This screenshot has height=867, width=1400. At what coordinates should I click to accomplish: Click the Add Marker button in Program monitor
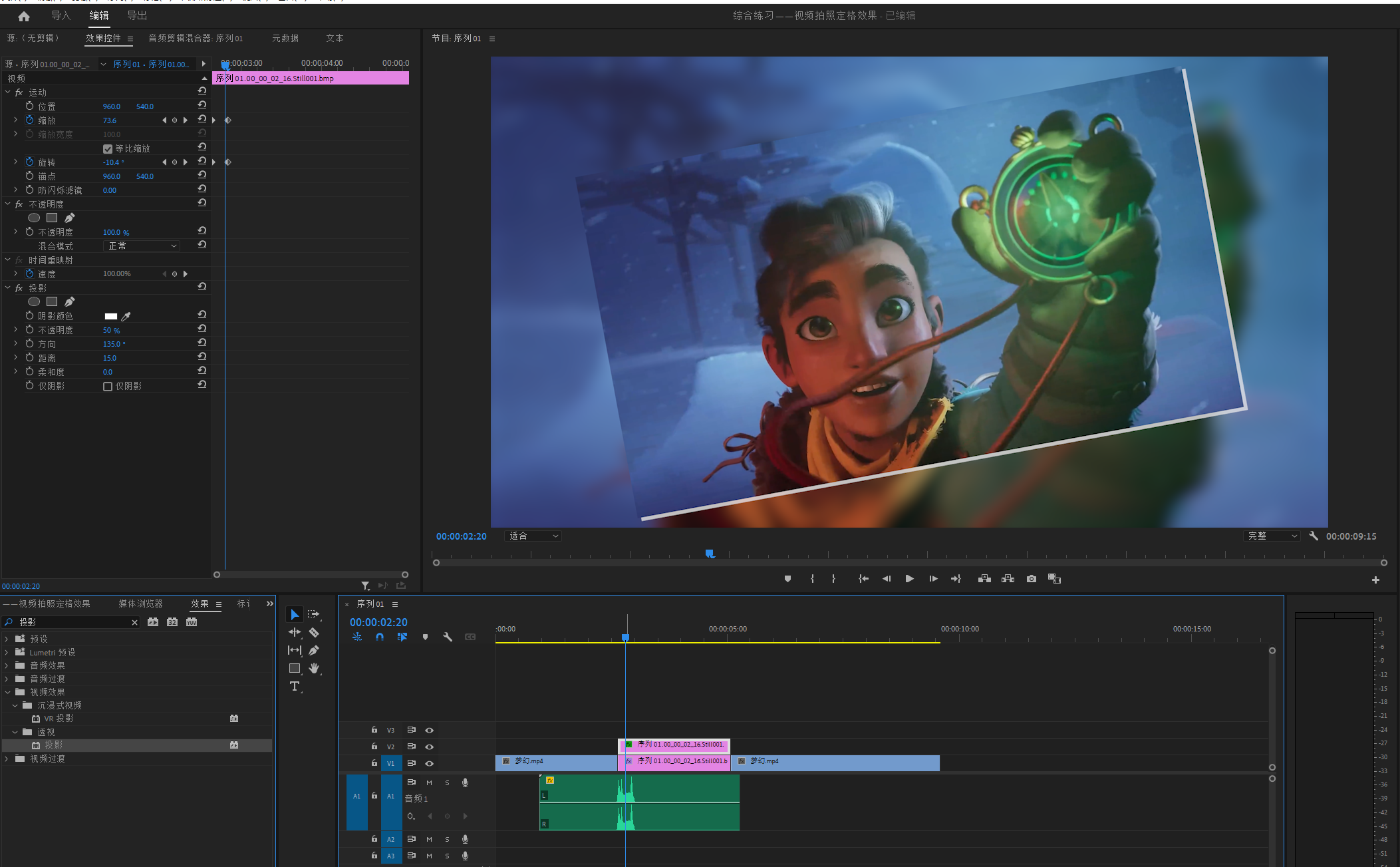(787, 579)
